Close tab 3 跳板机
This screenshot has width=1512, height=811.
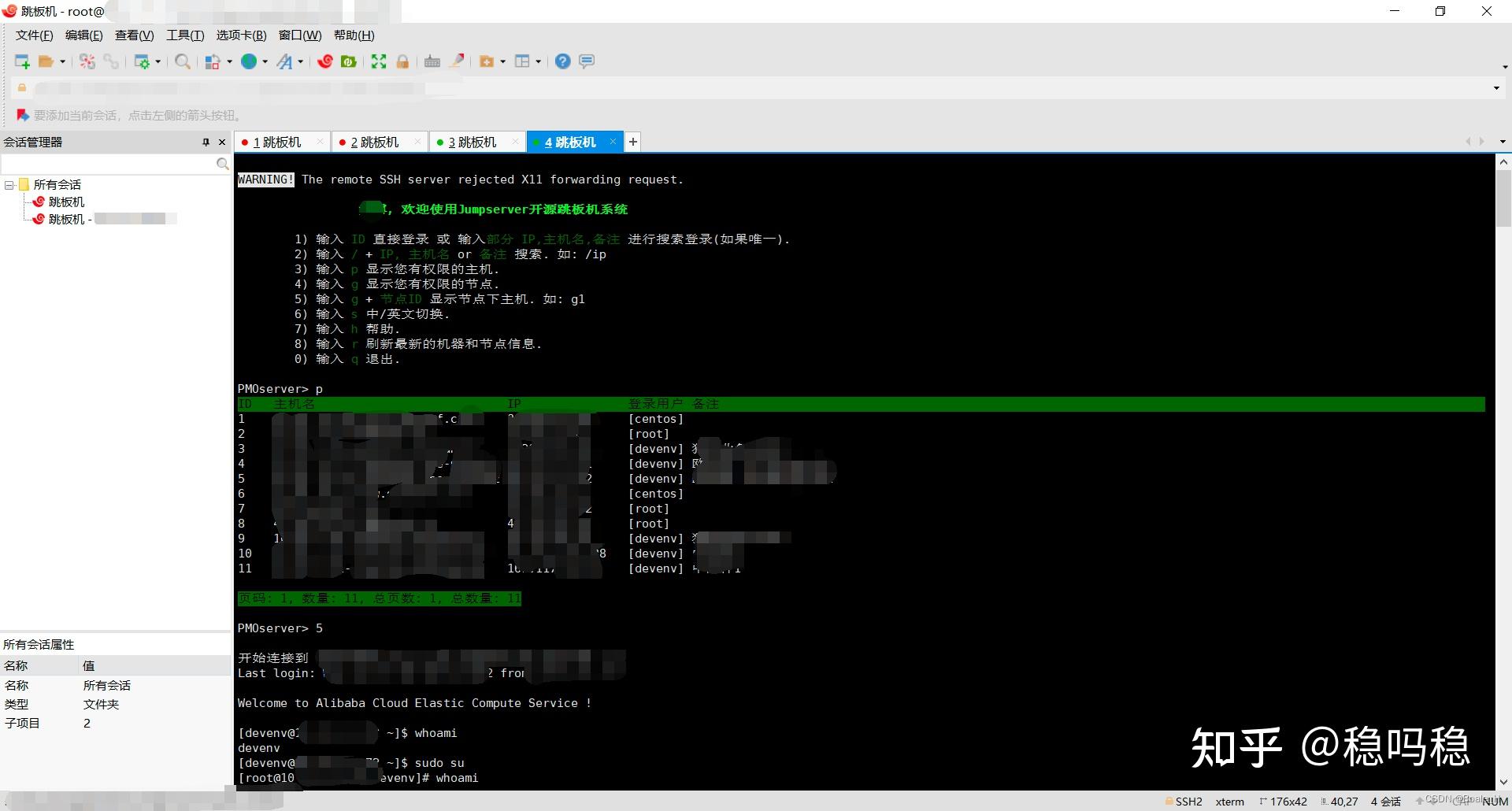coord(515,142)
